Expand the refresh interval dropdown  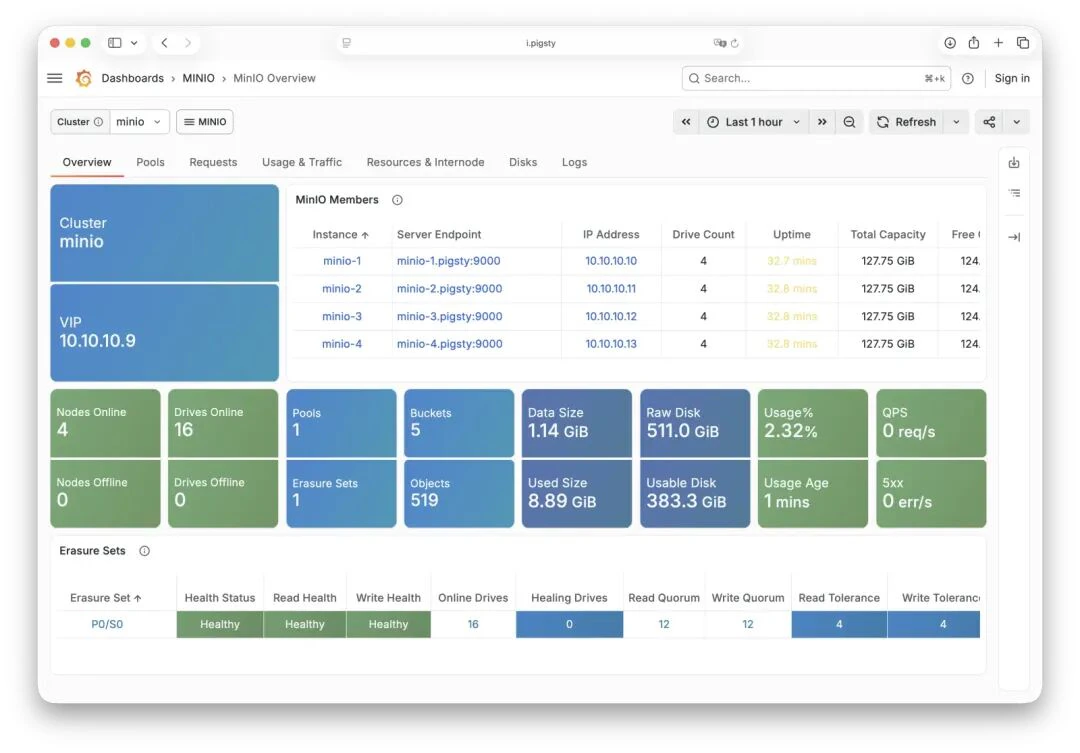point(956,122)
